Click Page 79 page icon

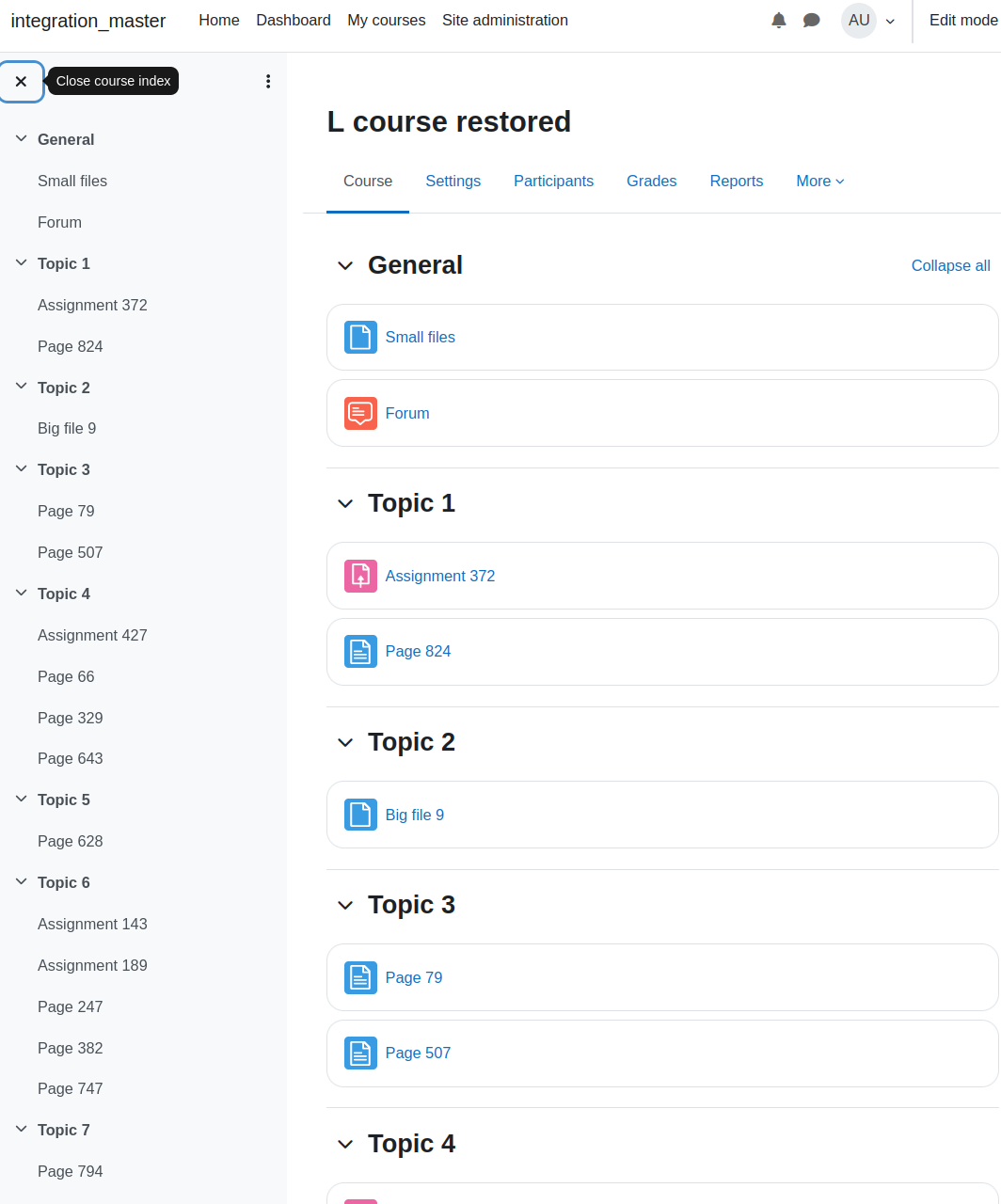tap(361, 977)
